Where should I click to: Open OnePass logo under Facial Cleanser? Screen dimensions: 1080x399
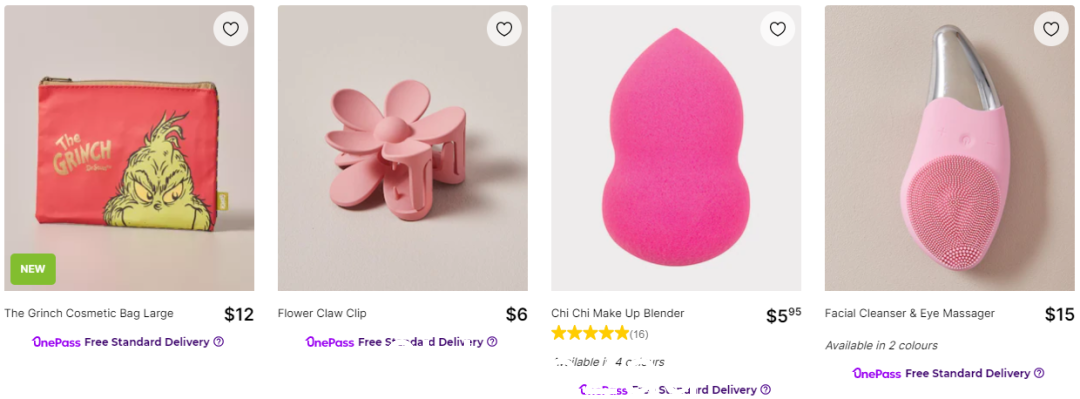876,374
